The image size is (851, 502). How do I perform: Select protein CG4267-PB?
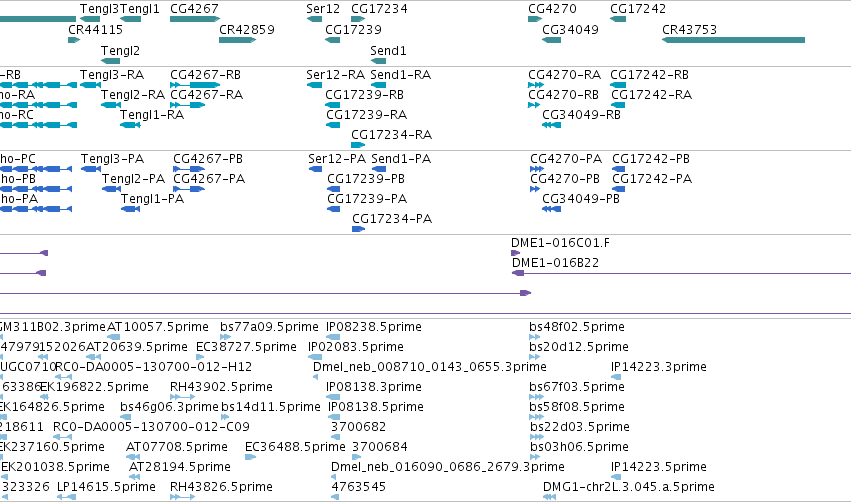pos(208,158)
